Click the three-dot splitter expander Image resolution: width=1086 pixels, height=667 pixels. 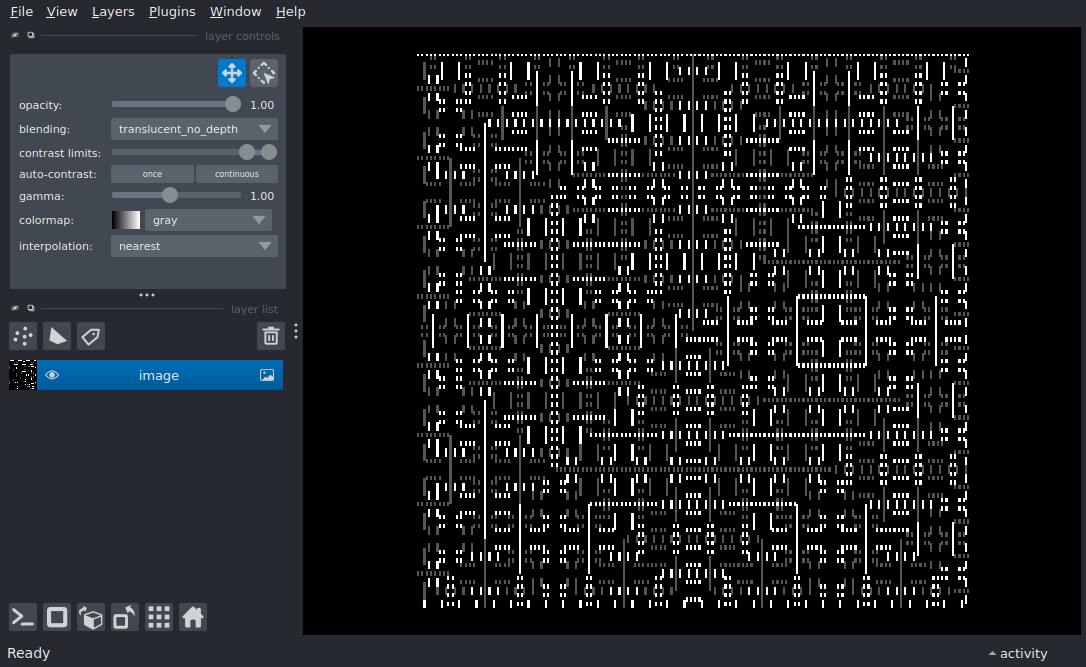147,295
